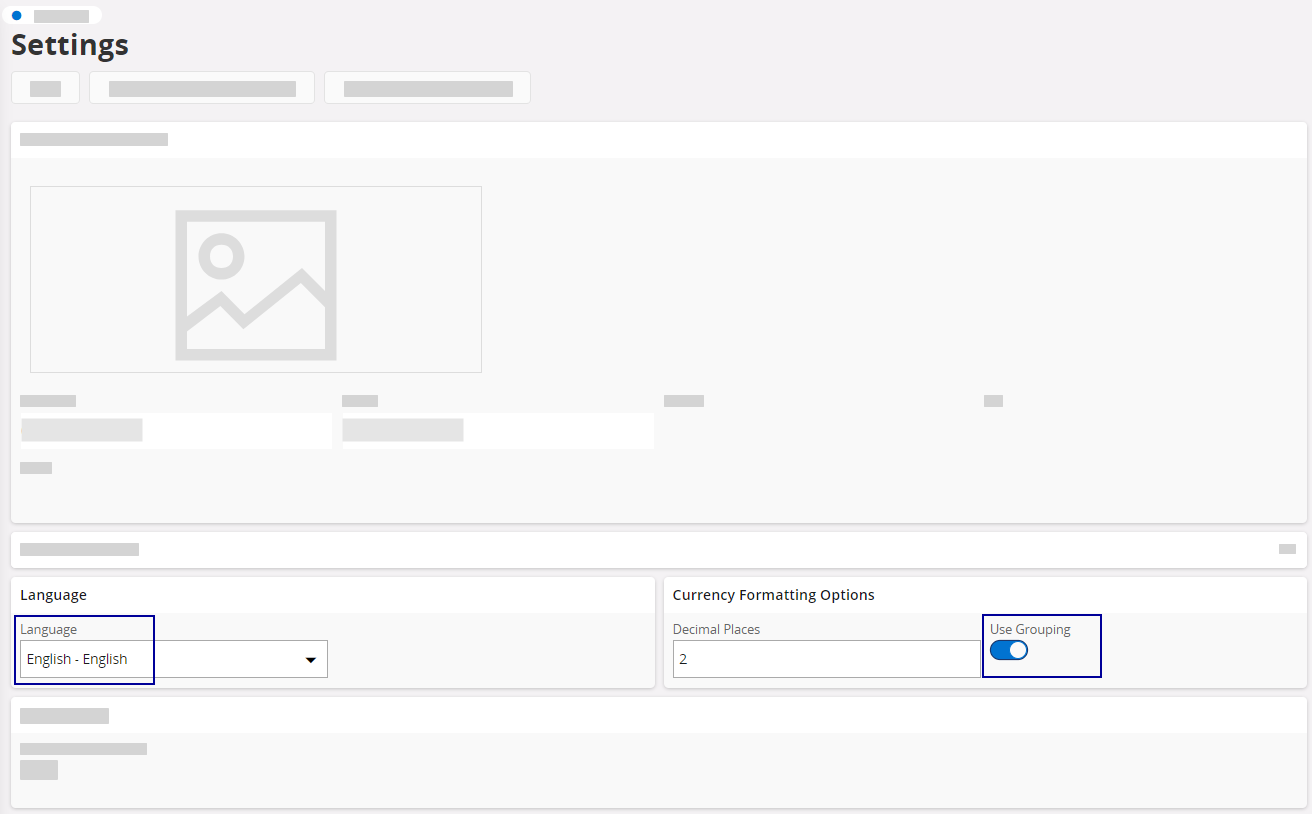Click the blue dot status indicator
1312x814 pixels.
pos(16,16)
